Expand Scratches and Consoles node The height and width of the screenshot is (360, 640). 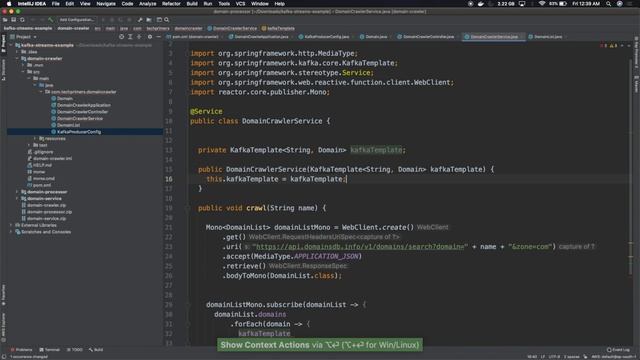[x=11, y=232]
